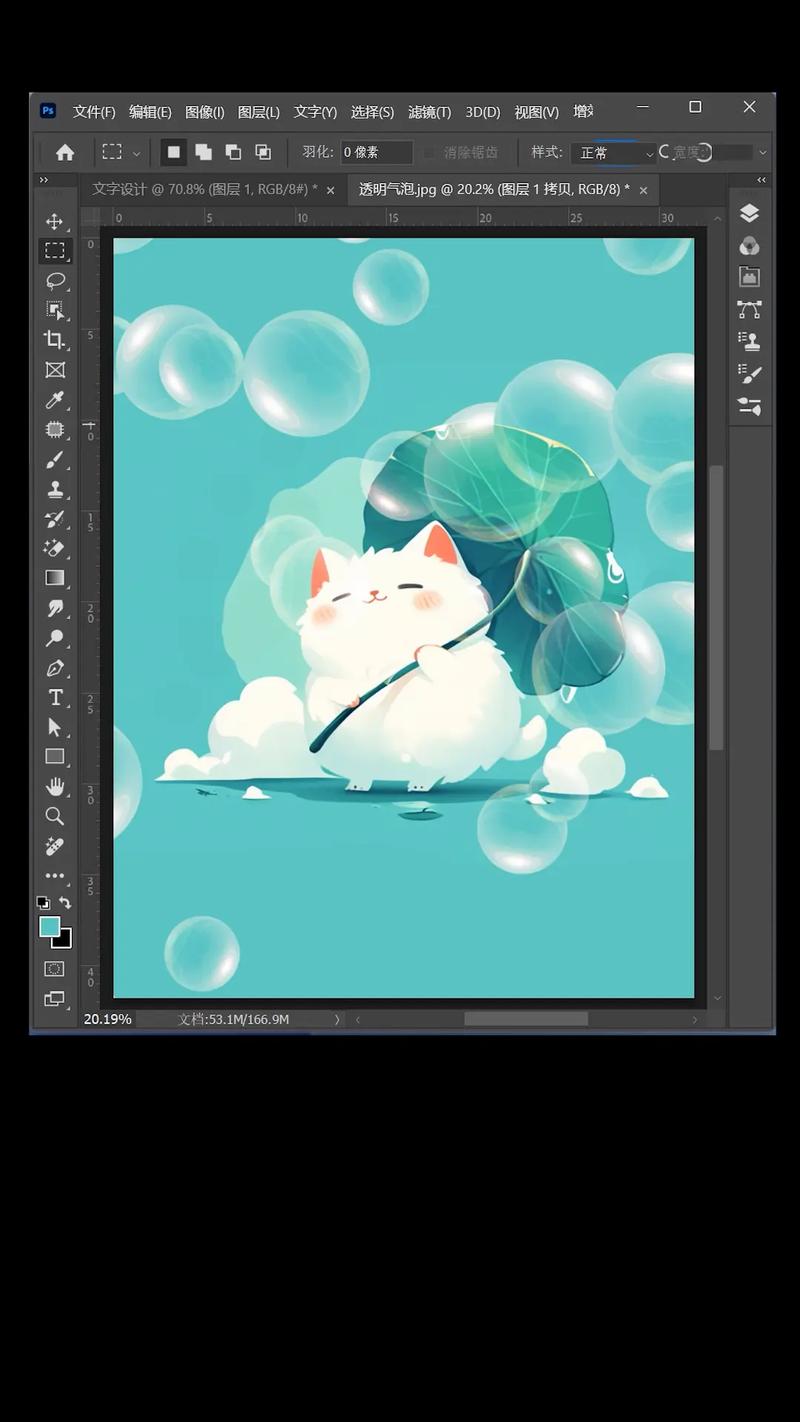The width and height of the screenshot is (800, 1422).
Task: Toggle the 消除锯齿 anti-alias checkbox
Action: coord(430,153)
